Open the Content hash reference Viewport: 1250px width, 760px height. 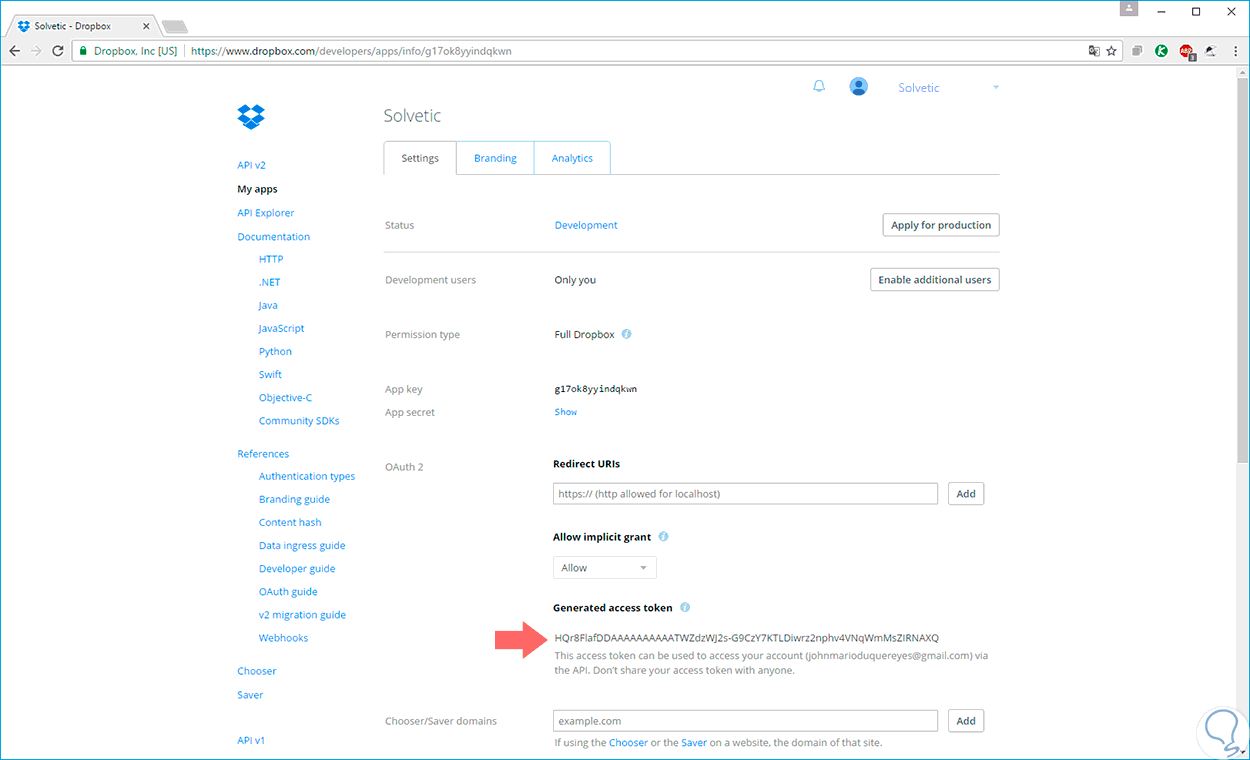[x=290, y=522]
